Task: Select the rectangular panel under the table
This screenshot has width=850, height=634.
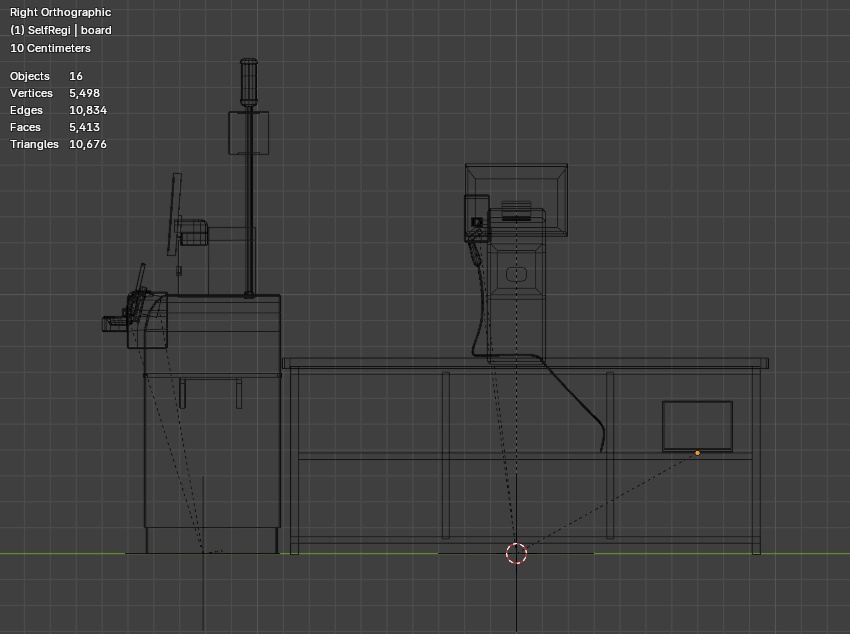Action: [x=695, y=425]
